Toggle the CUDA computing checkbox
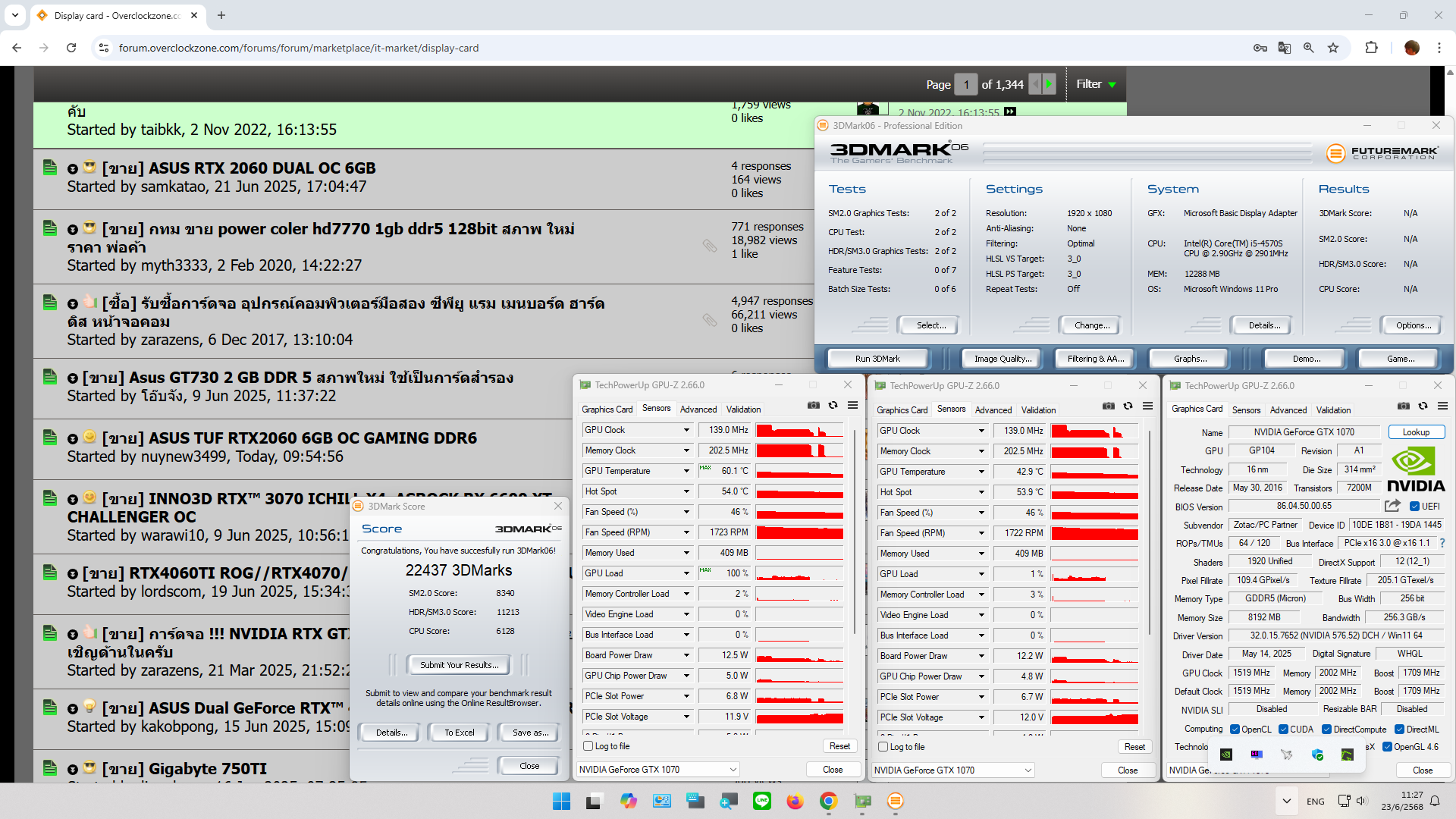 1283,730
